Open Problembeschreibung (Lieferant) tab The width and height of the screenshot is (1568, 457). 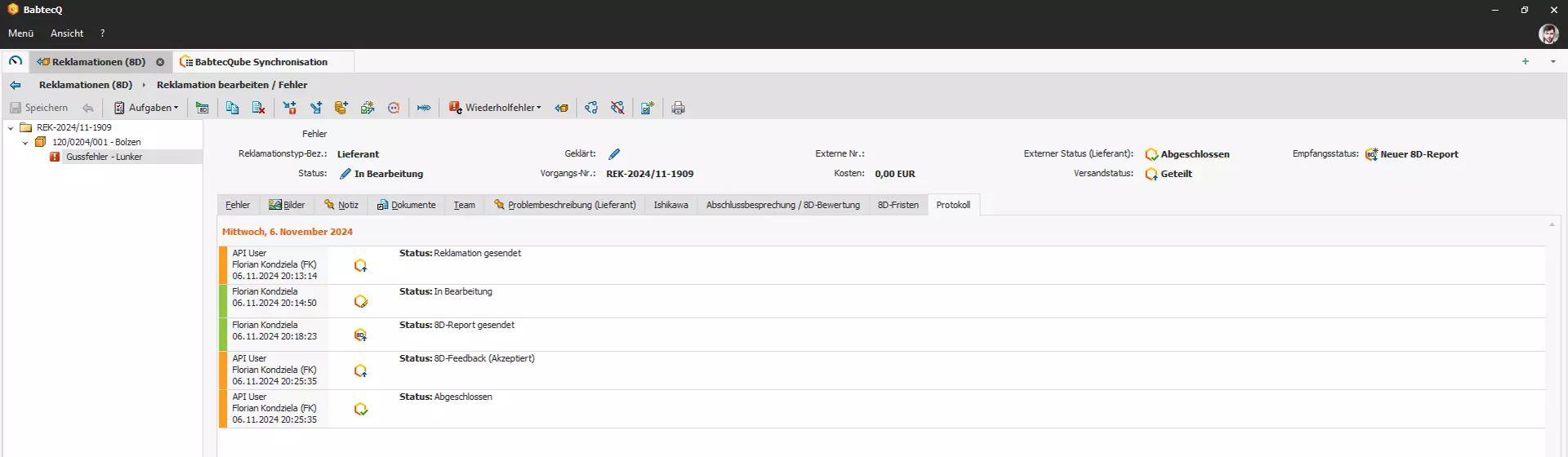(564, 205)
